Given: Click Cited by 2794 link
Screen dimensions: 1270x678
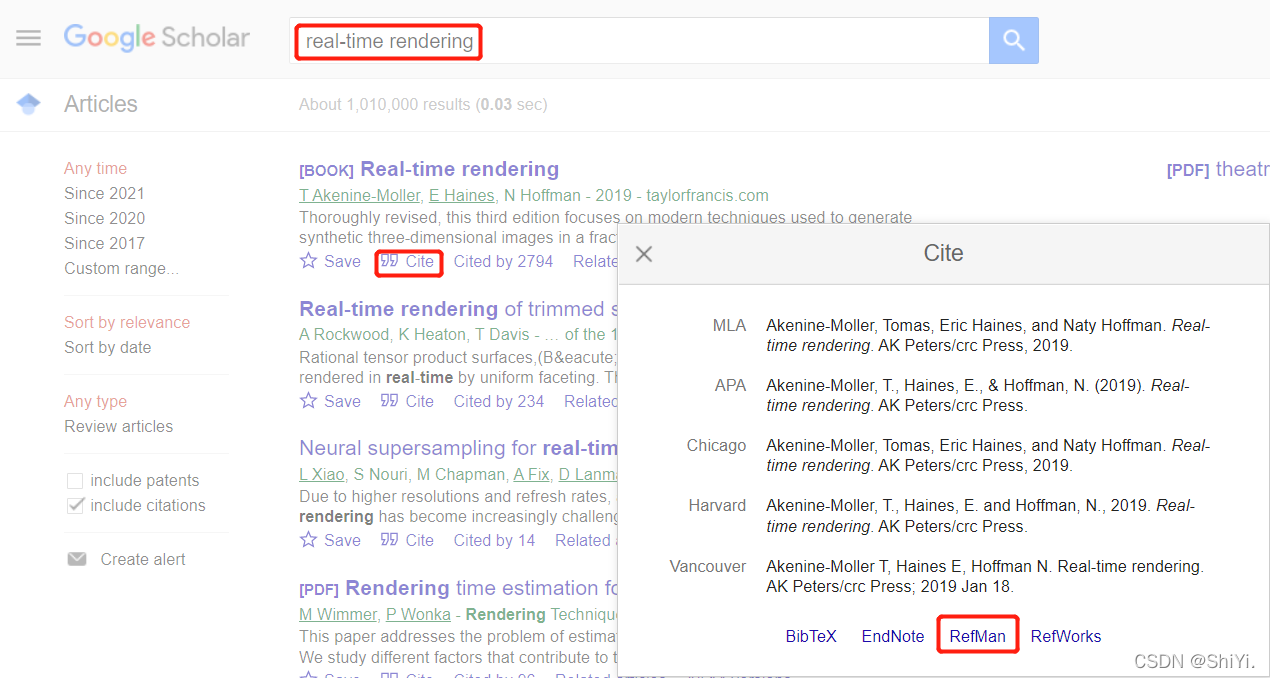Looking at the screenshot, I should [x=503, y=261].
